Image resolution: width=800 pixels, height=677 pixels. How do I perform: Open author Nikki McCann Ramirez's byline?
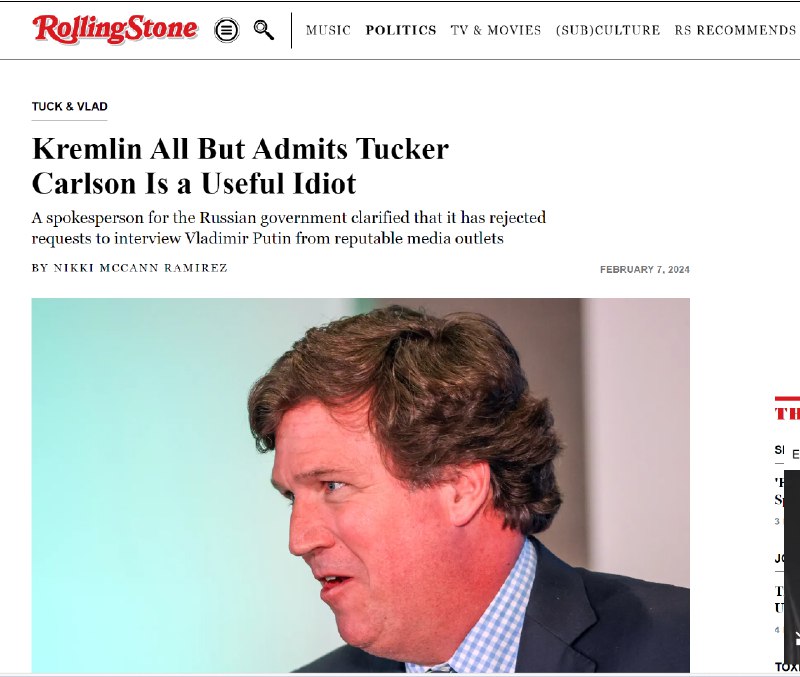coord(130,268)
